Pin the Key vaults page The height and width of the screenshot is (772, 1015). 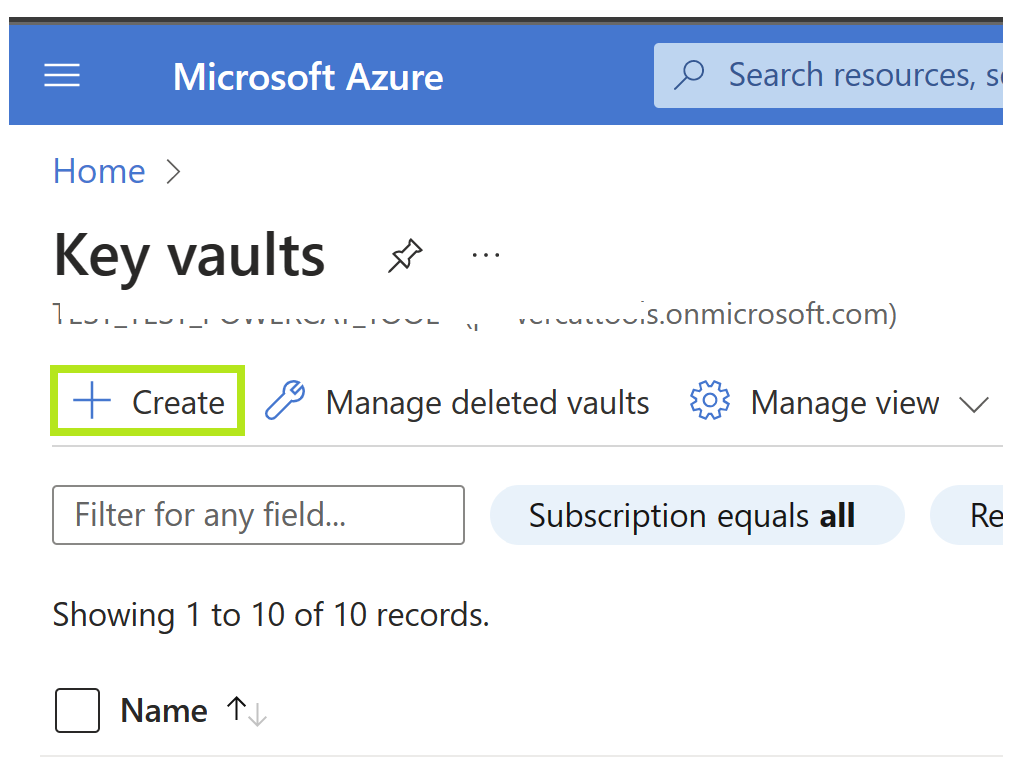point(405,257)
